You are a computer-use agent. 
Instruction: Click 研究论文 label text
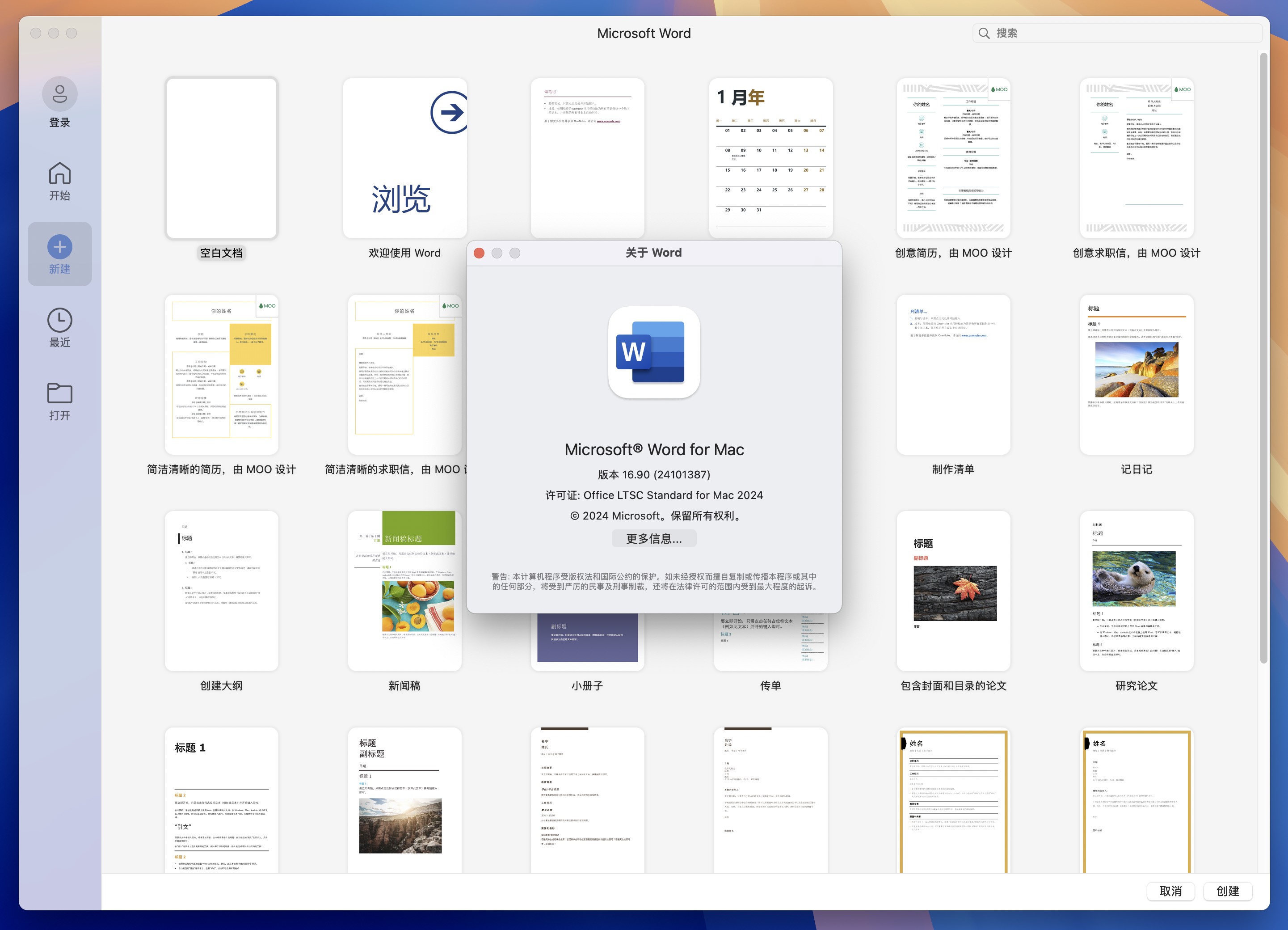(1136, 686)
